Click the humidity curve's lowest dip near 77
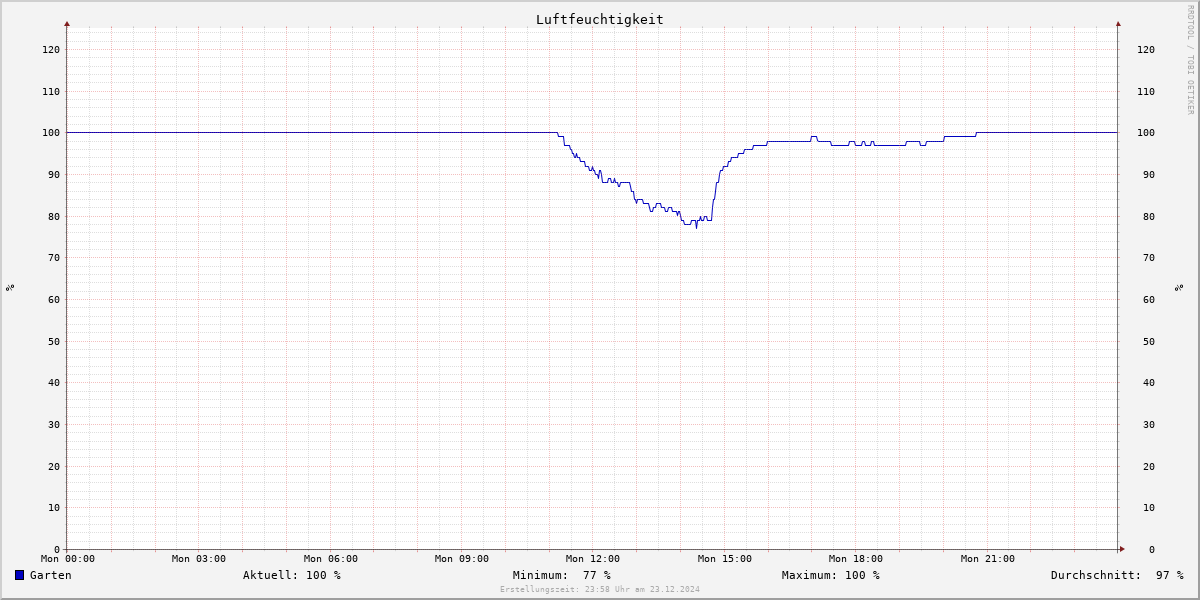Viewport: 1200px width, 600px height. (697, 227)
